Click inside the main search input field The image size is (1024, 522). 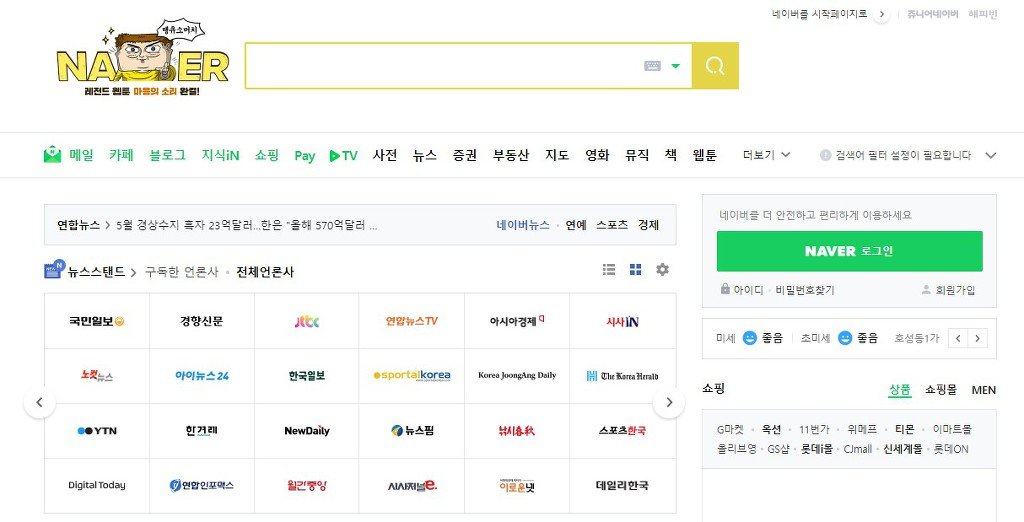(x=440, y=66)
